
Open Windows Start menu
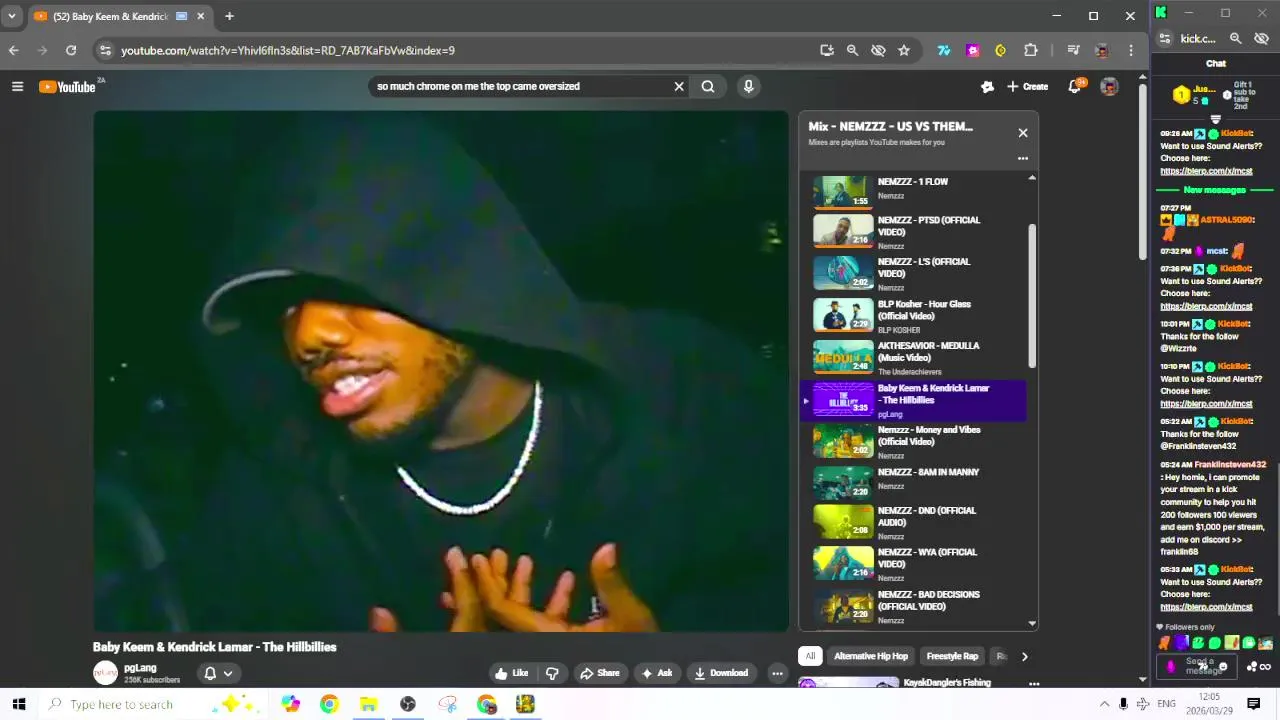(18, 704)
